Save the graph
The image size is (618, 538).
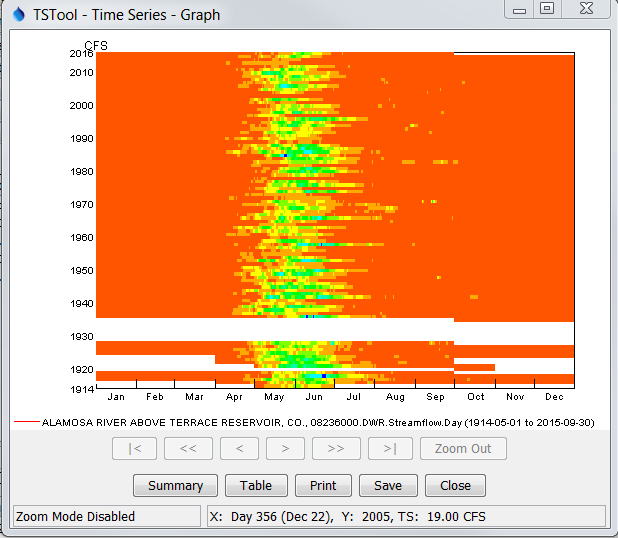pyautogui.click(x=388, y=486)
